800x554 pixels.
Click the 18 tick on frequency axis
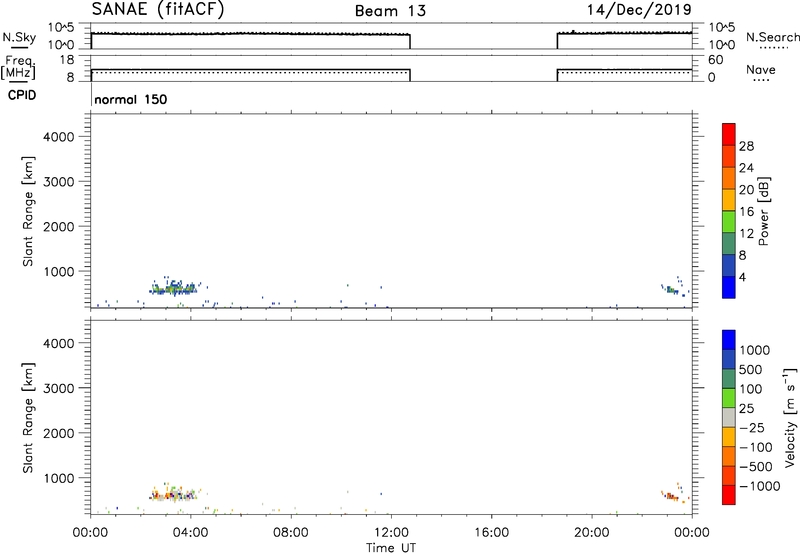pyautogui.click(x=67, y=60)
